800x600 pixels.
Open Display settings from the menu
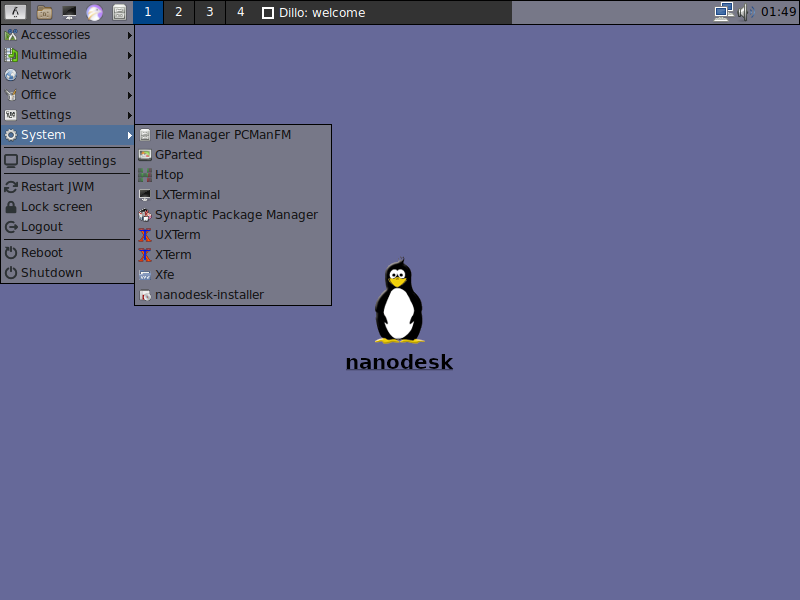68,161
